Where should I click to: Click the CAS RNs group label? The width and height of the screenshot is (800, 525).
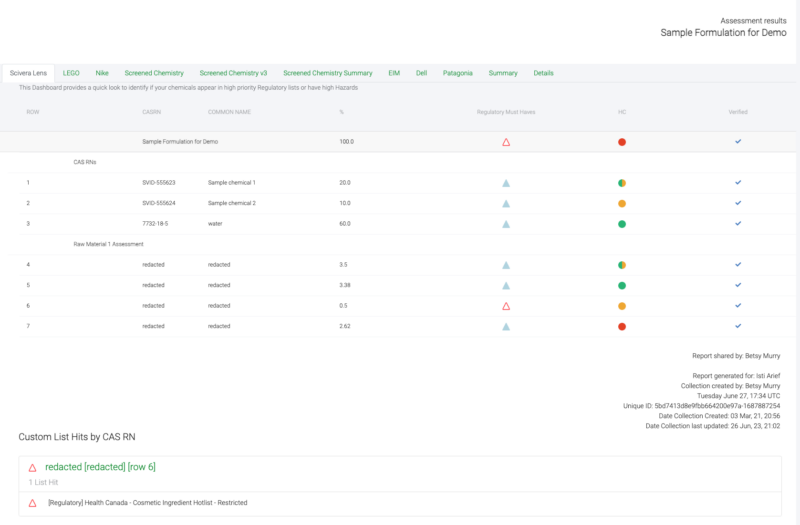pos(85,162)
